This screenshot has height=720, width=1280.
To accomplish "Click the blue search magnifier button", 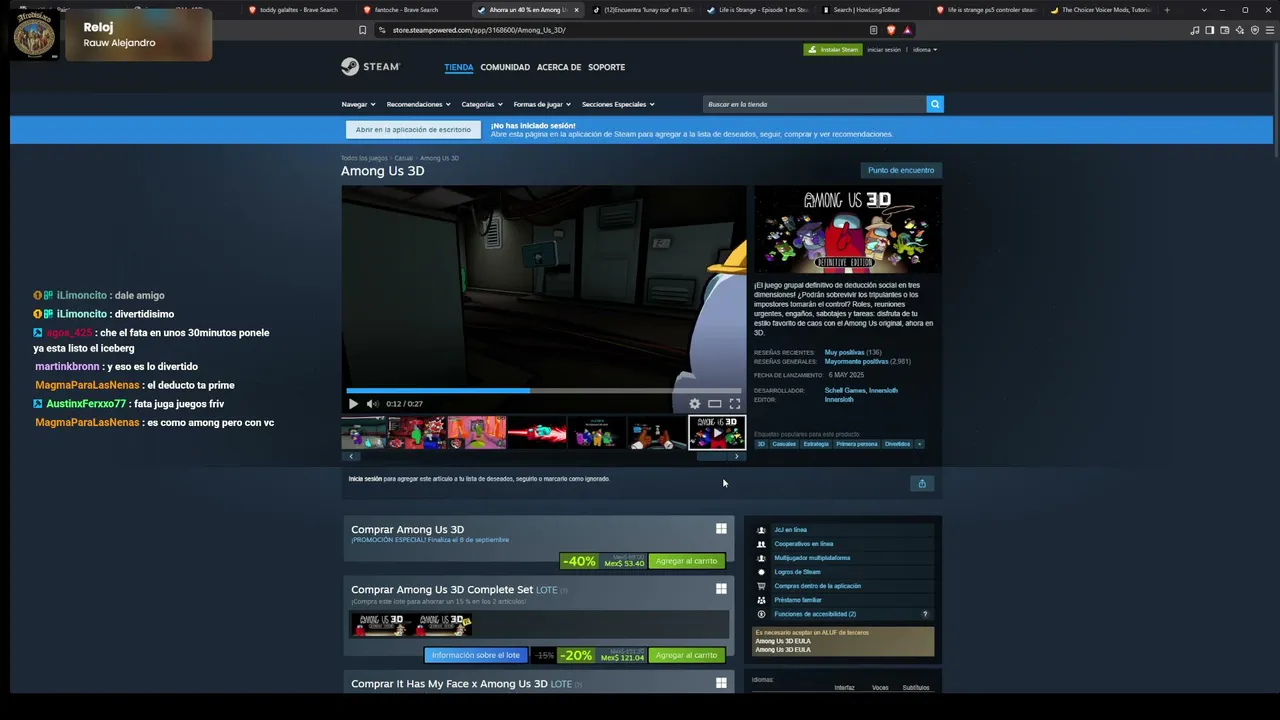I will coord(935,104).
